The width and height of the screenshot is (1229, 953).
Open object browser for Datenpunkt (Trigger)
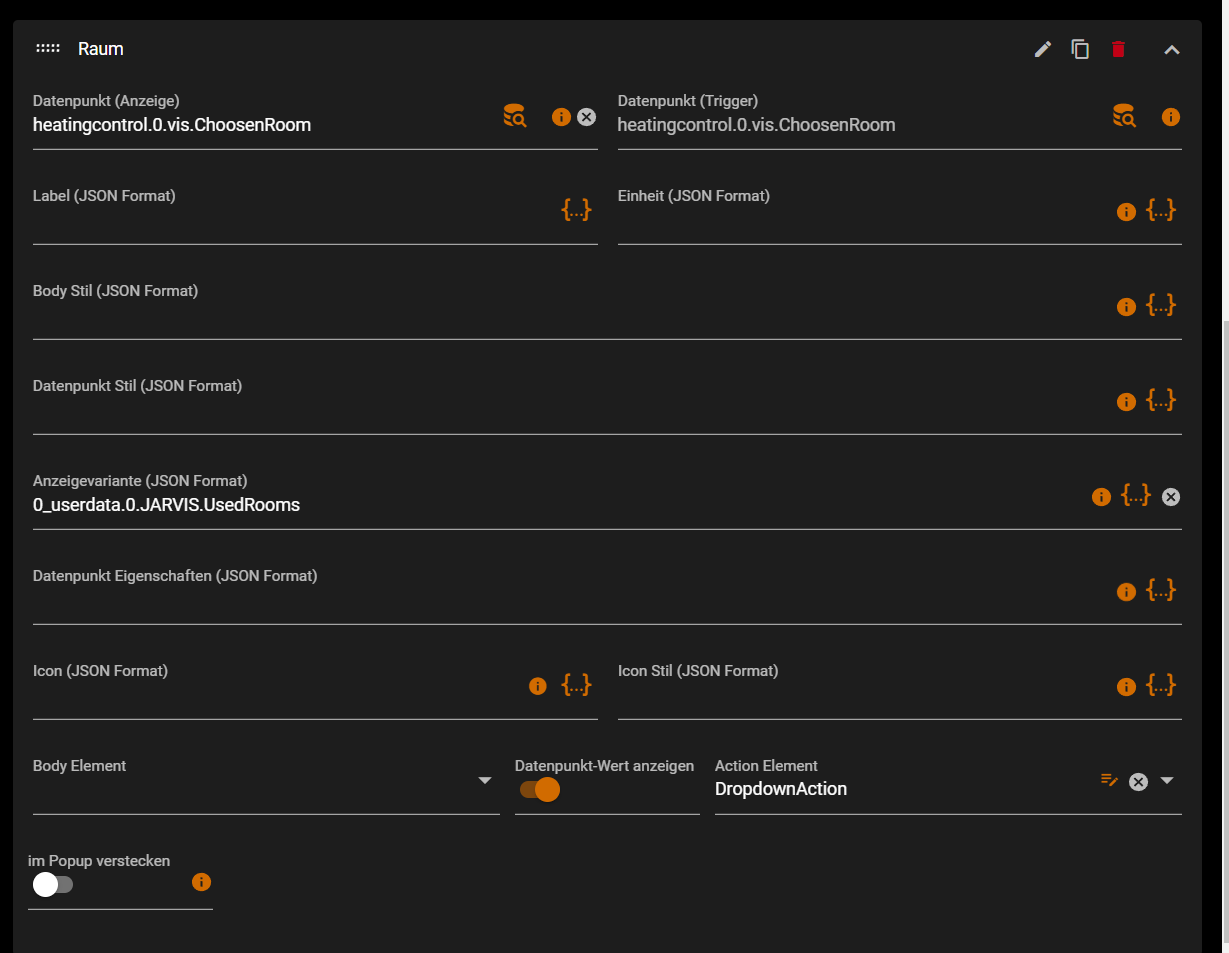[x=1124, y=116]
